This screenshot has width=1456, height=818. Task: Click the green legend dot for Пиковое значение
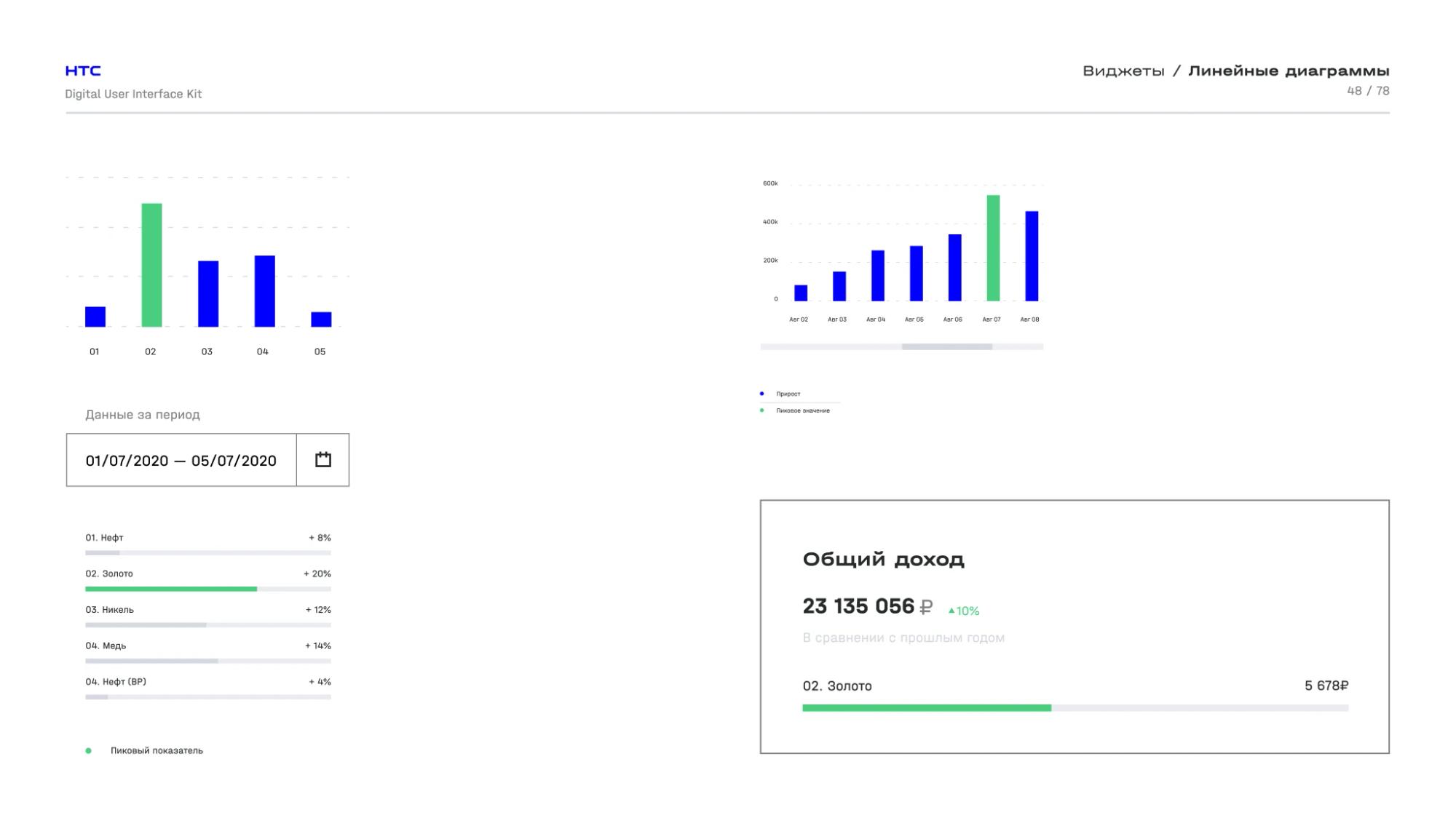coord(761,410)
